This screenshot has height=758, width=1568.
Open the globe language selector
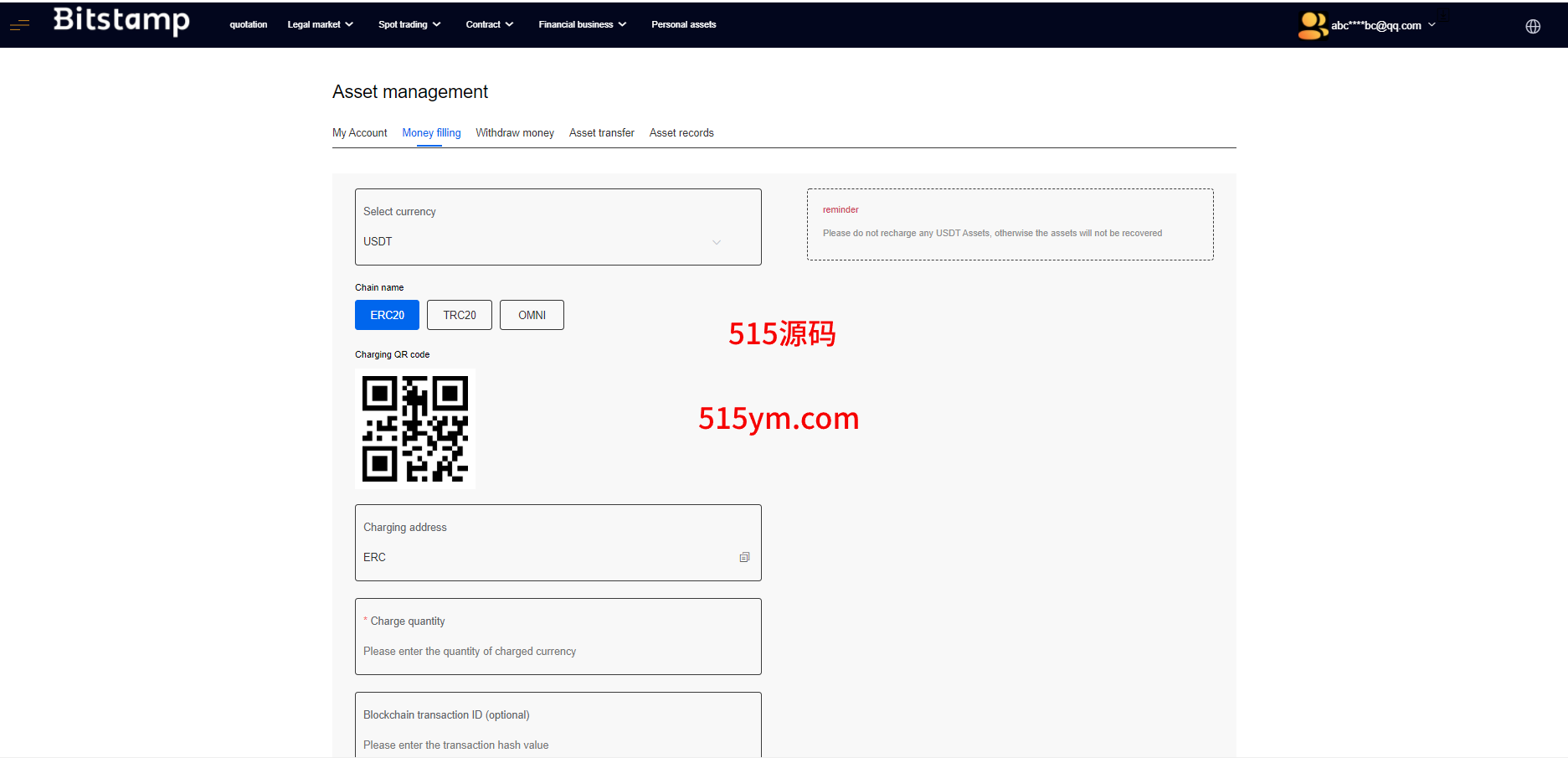coord(1532,26)
